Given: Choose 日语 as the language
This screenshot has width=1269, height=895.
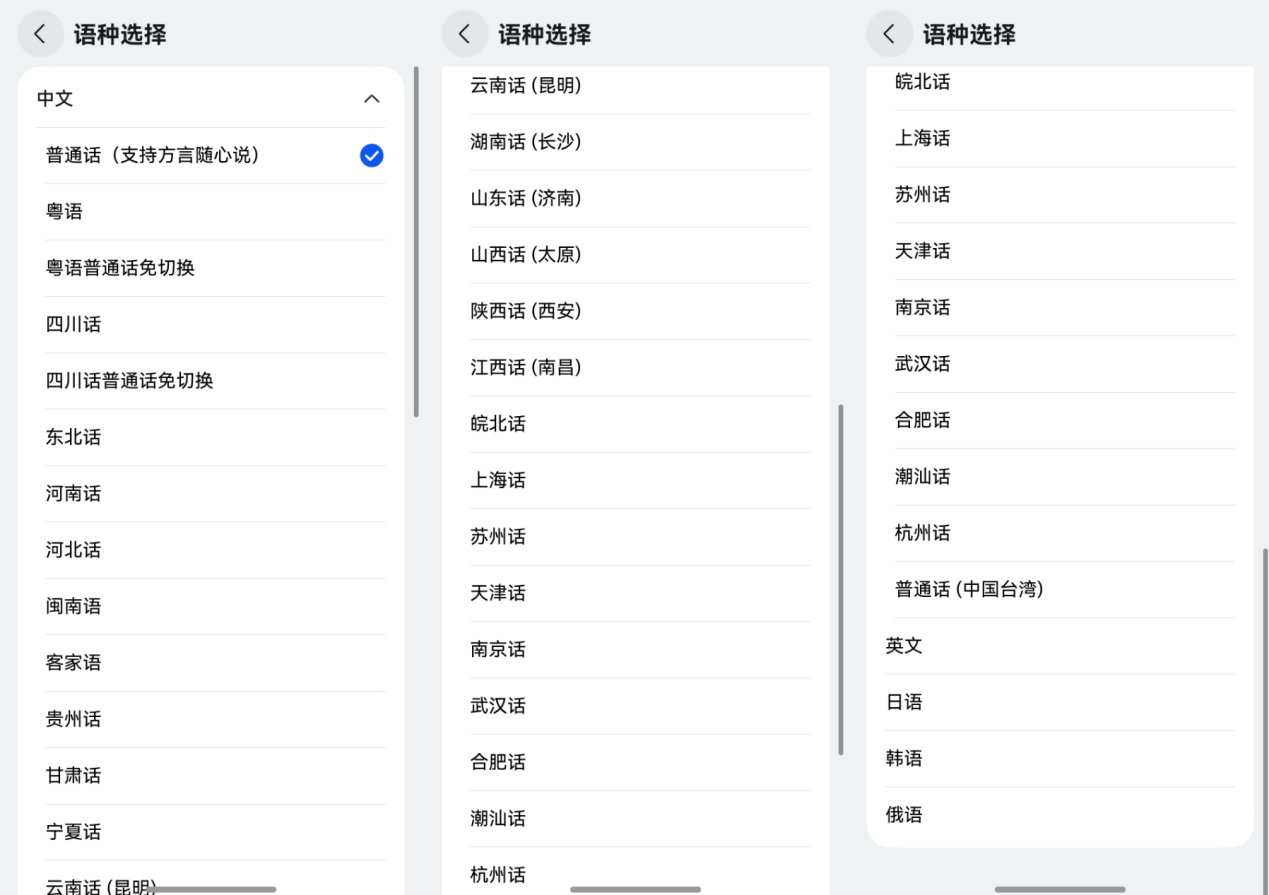Looking at the screenshot, I should 904,702.
